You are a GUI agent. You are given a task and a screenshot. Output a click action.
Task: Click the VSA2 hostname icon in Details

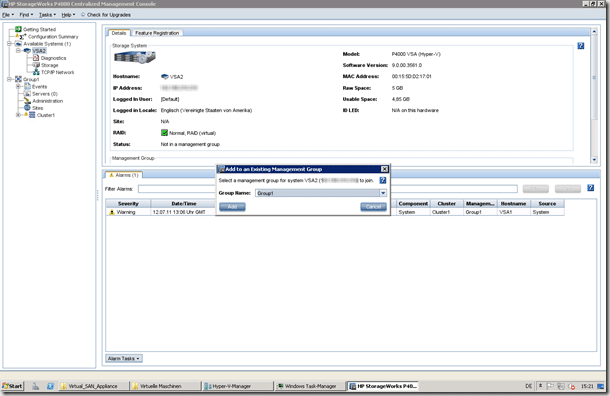click(165, 77)
